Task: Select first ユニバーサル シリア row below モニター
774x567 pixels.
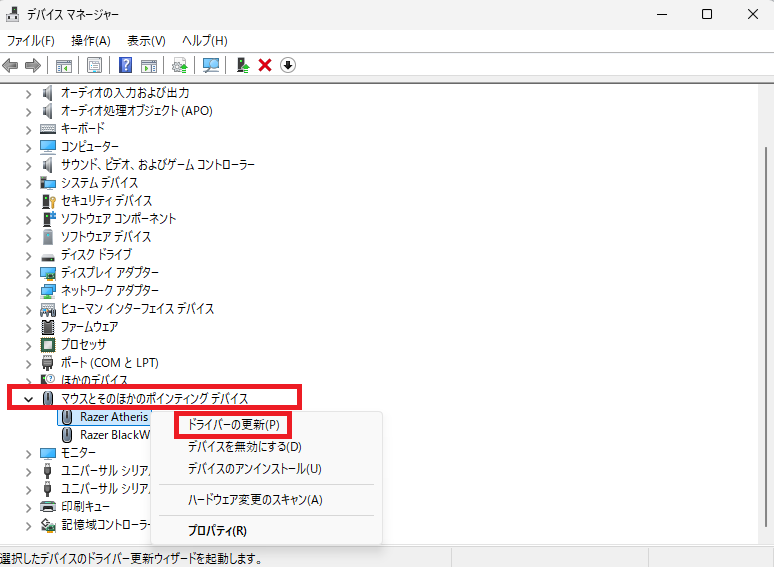Action: pos(105,471)
